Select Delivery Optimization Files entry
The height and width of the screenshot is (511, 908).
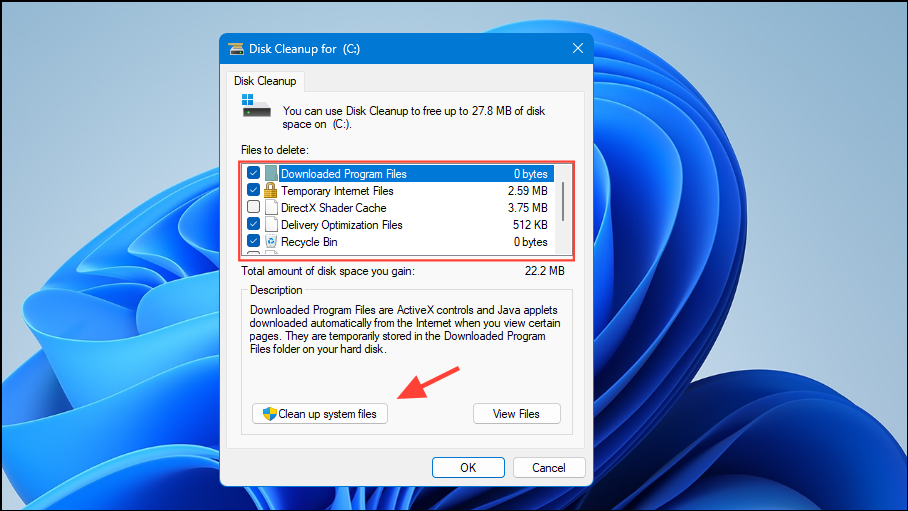tap(397, 224)
